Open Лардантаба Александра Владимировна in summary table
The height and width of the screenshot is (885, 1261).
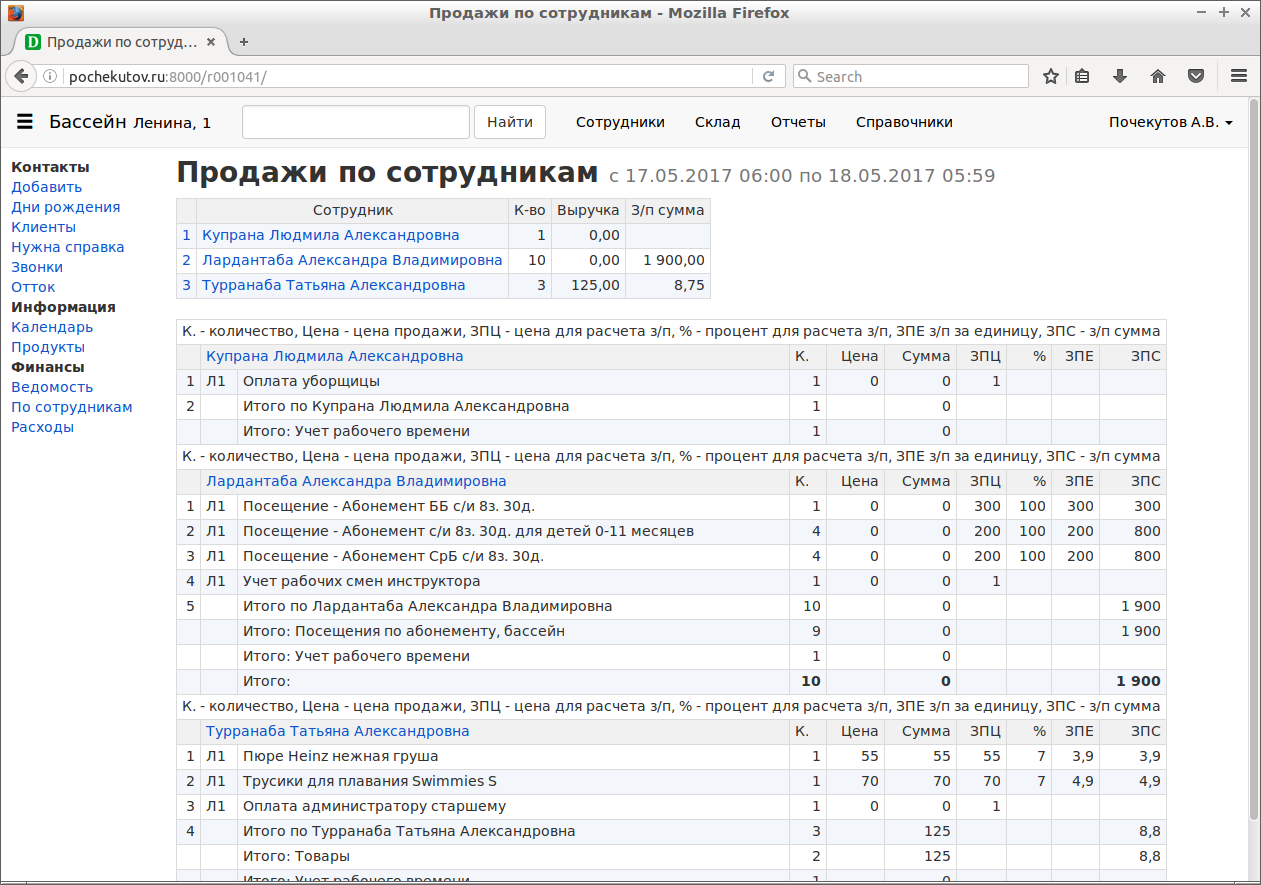click(352, 260)
